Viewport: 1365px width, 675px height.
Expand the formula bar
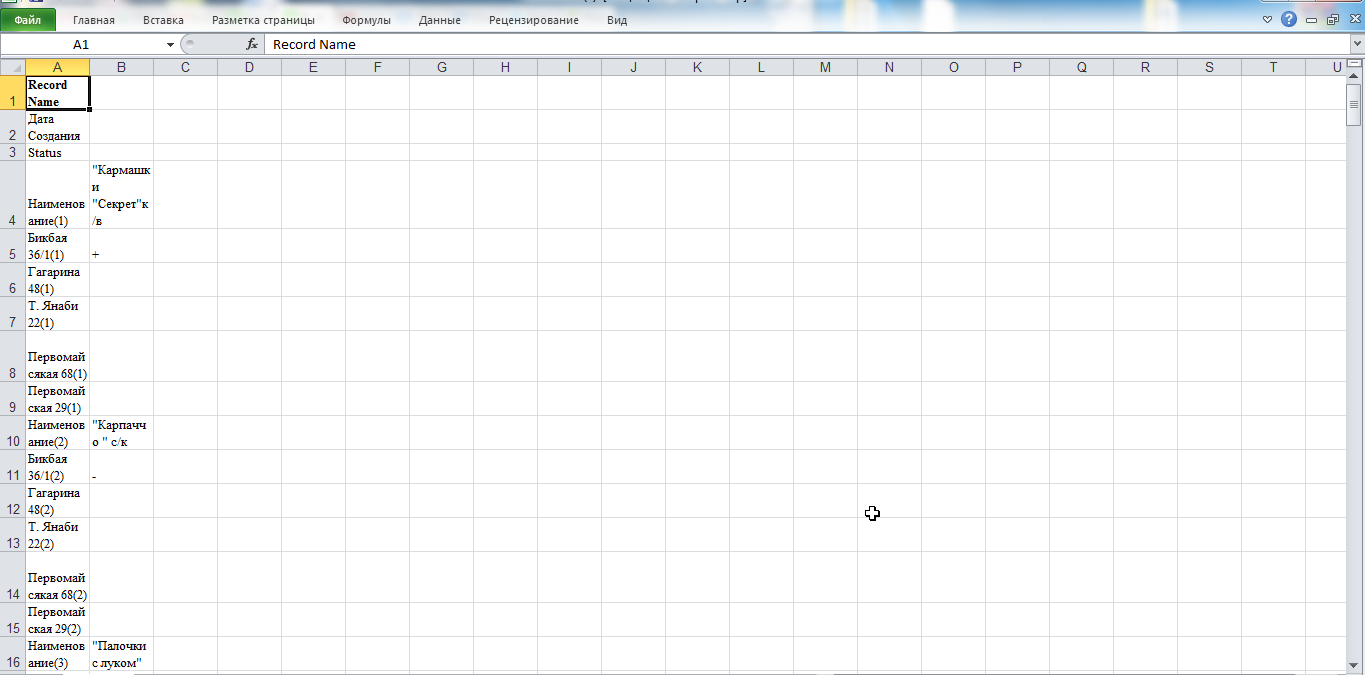pos(1355,45)
